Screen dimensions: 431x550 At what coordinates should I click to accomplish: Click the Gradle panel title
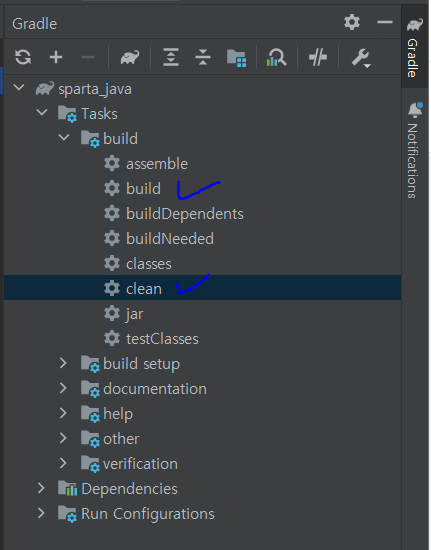pos(34,24)
